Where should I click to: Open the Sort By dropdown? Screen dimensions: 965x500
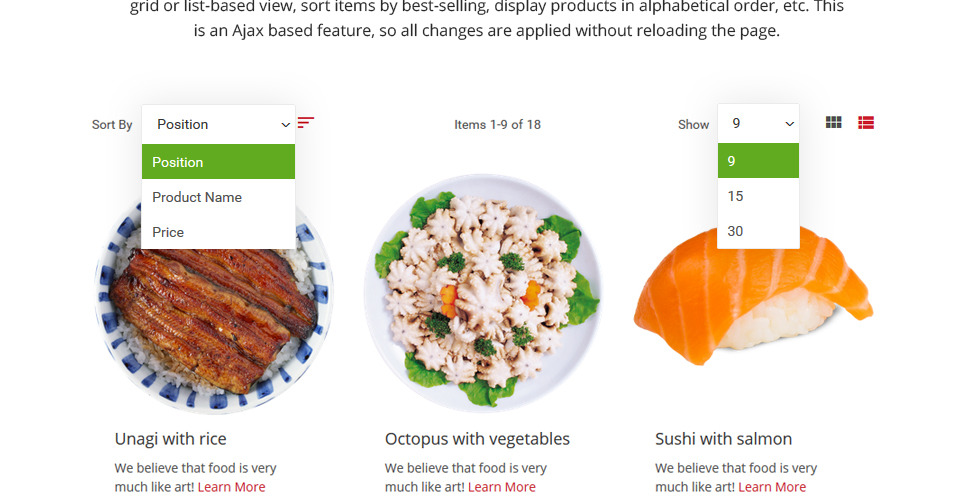point(218,124)
